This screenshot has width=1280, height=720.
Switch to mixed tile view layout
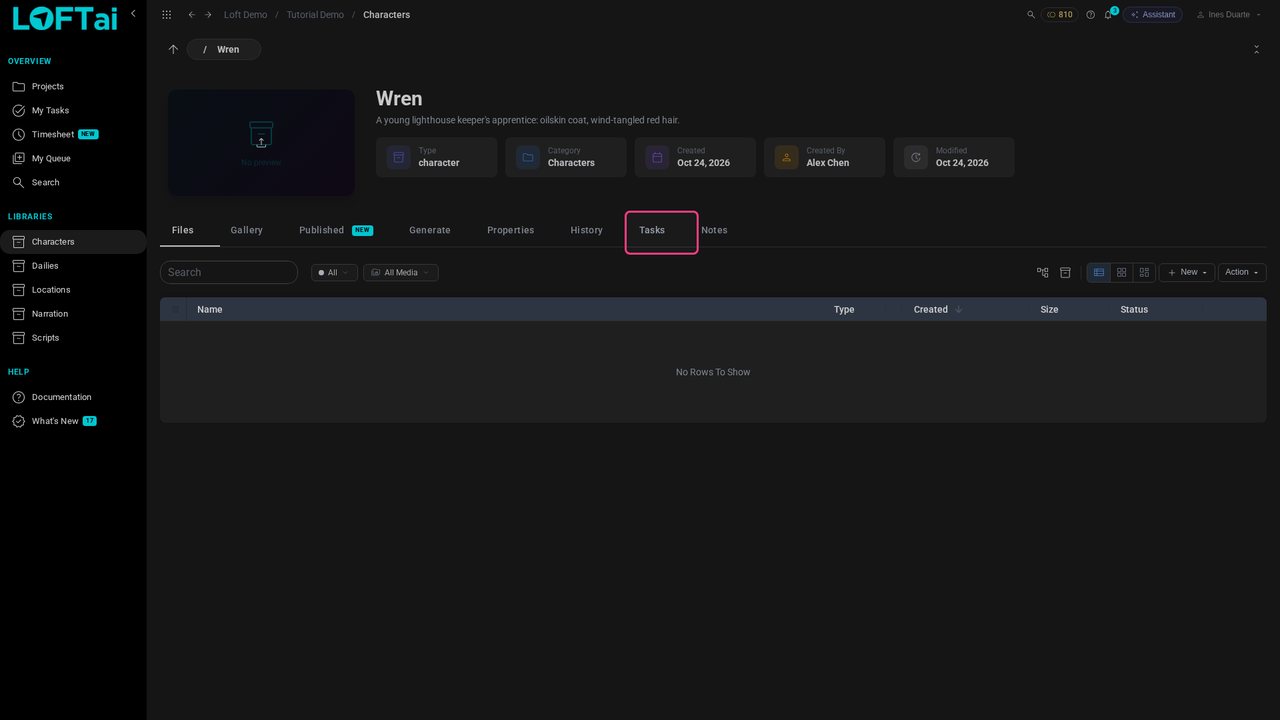1144,272
